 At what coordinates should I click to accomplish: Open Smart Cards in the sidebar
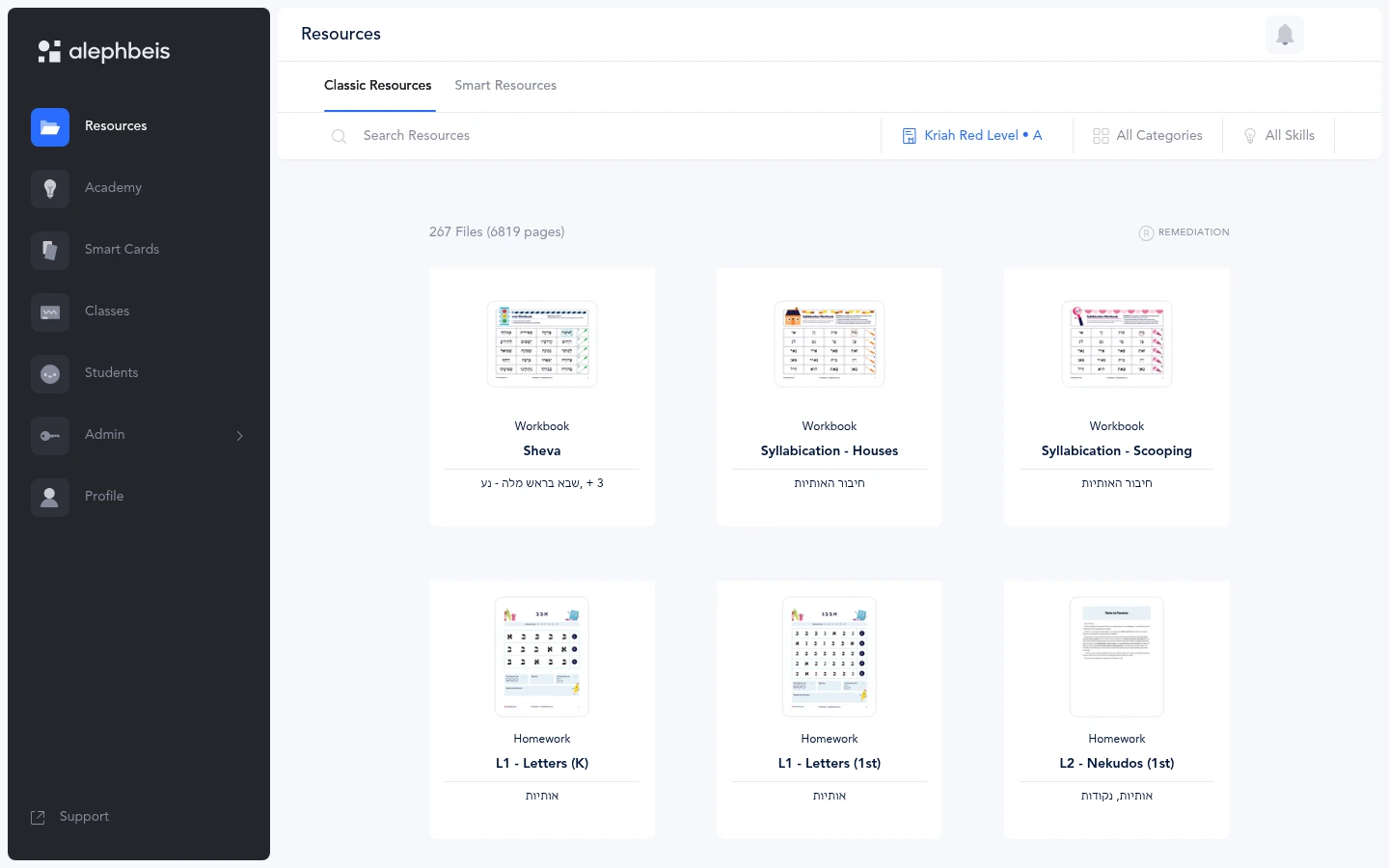coord(122,250)
